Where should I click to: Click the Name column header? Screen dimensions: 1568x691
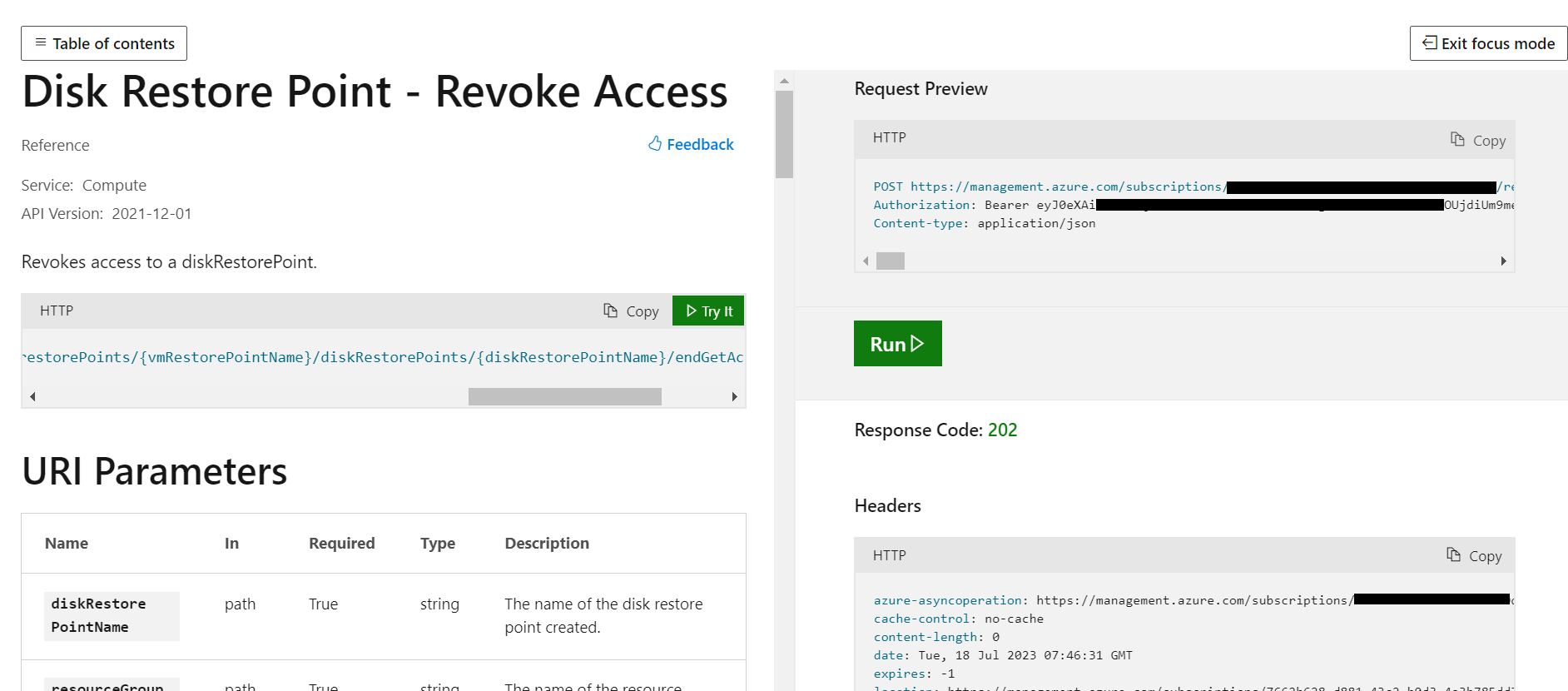point(67,543)
